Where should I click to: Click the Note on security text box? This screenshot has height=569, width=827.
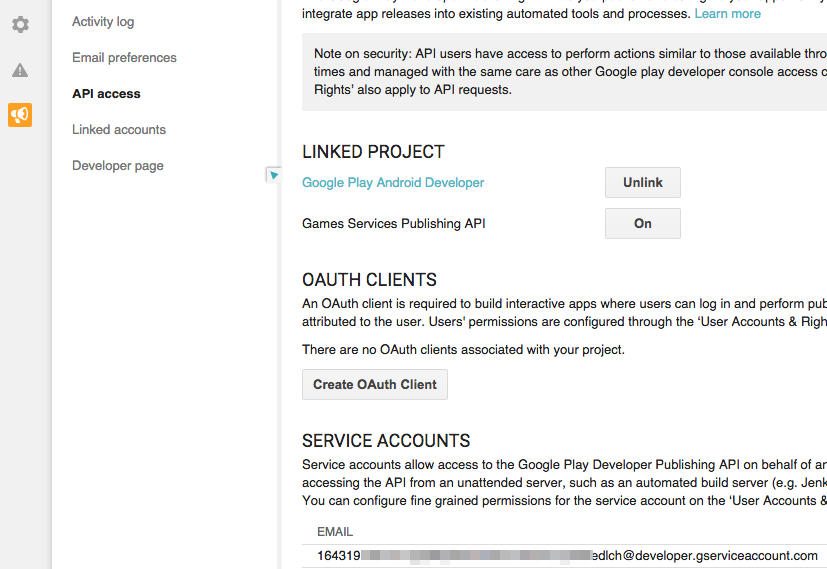(564, 72)
